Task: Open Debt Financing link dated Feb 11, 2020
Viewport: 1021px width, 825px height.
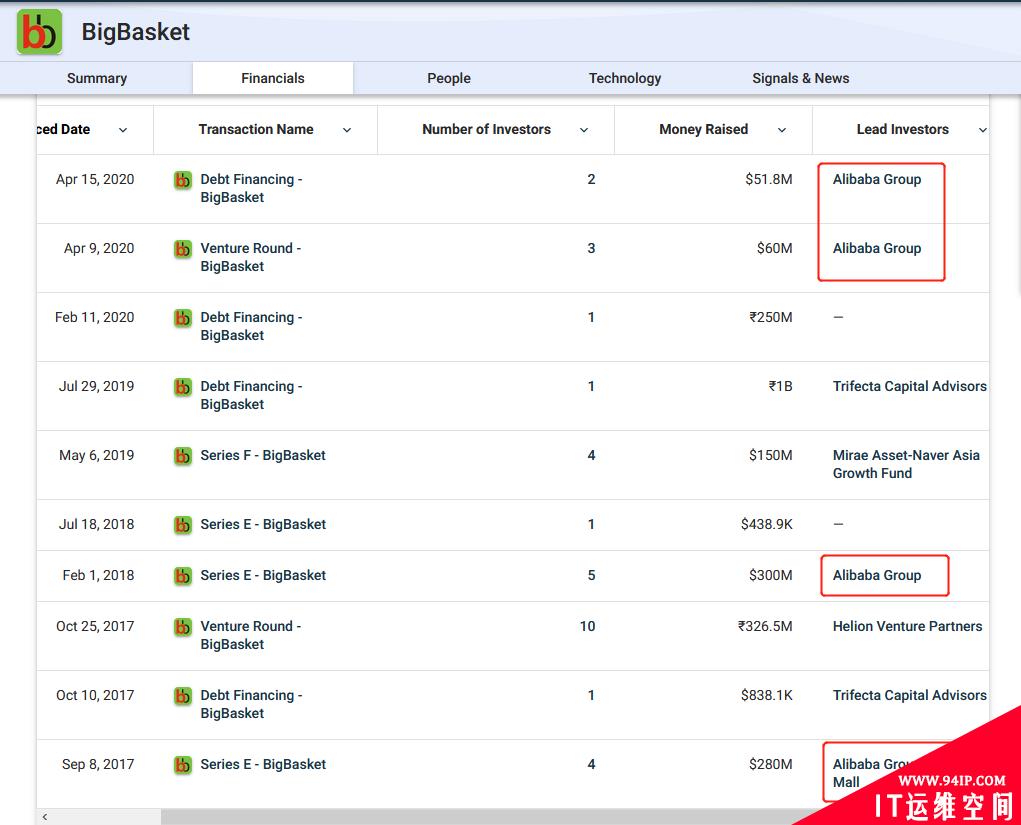Action: click(x=251, y=326)
